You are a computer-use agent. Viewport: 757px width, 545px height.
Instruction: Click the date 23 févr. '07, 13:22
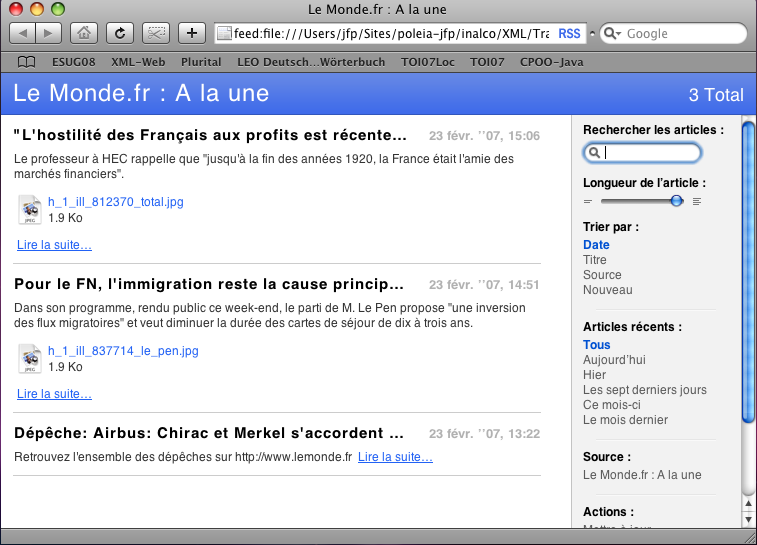click(x=484, y=434)
